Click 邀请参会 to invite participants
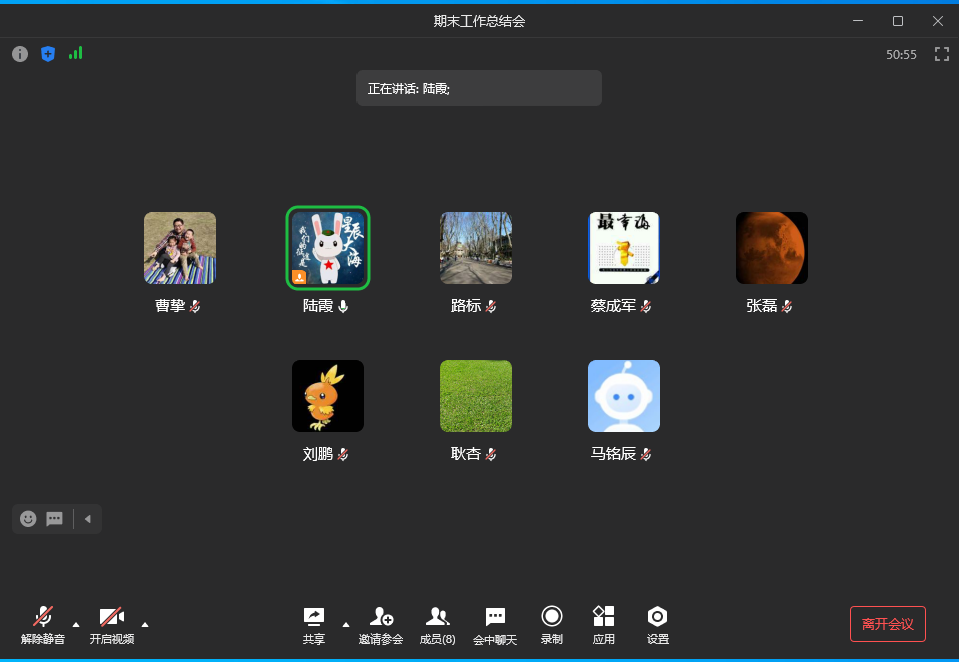The width and height of the screenshot is (959, 662). click(x=381, y=624)
